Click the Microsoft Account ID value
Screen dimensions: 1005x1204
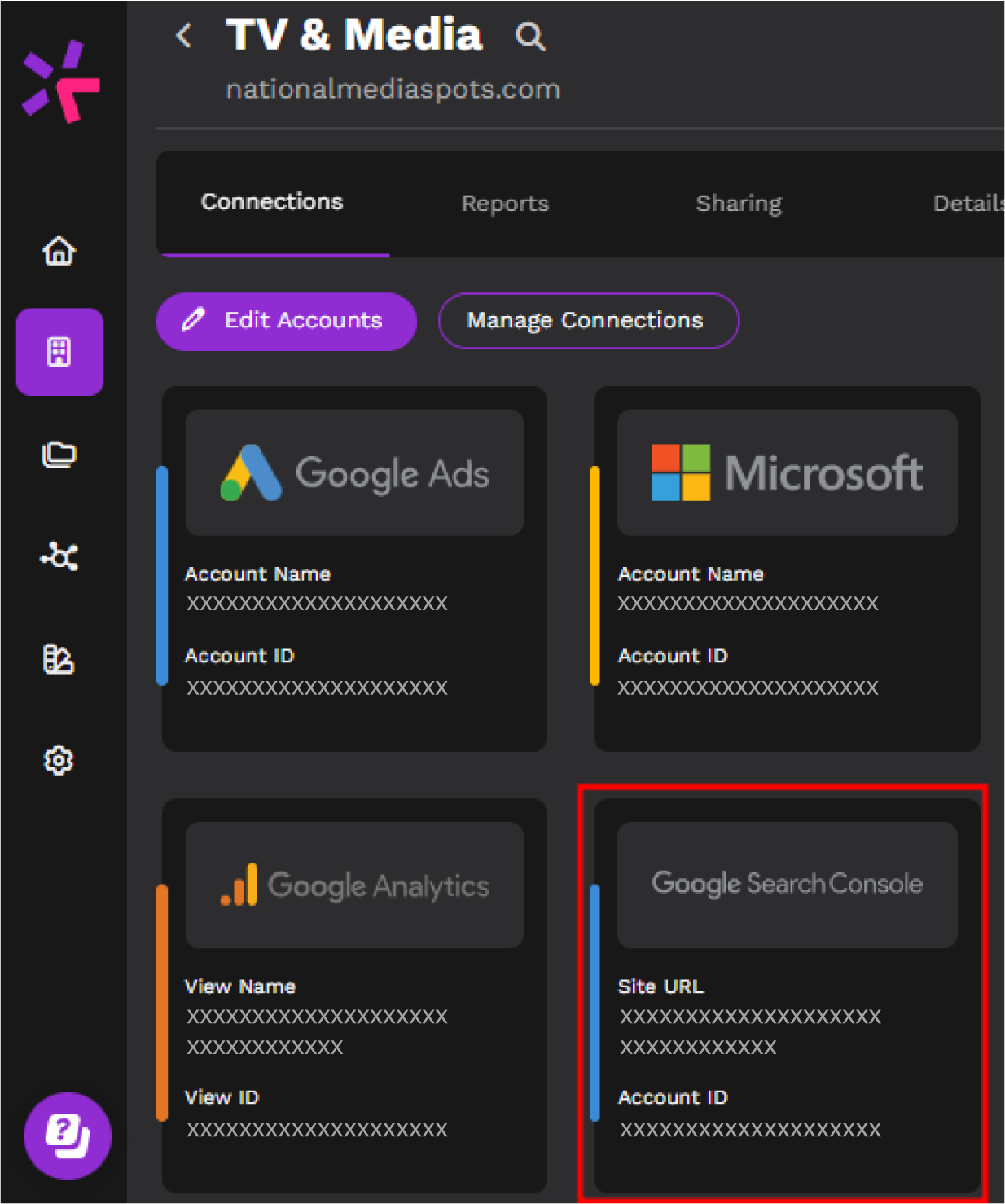pos(748,688)
